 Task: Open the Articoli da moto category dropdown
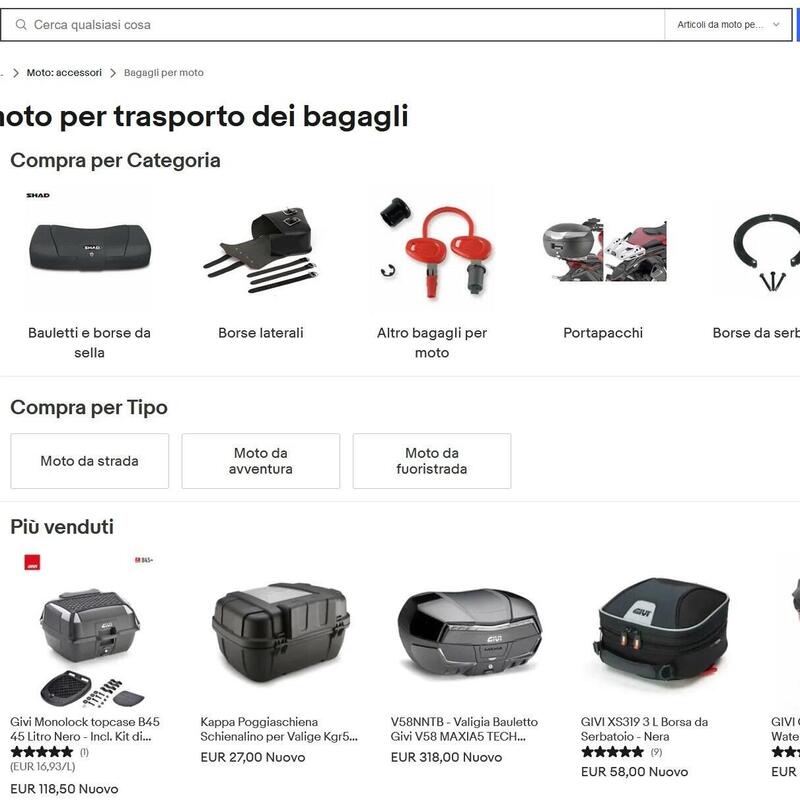[x=728, y=24]
